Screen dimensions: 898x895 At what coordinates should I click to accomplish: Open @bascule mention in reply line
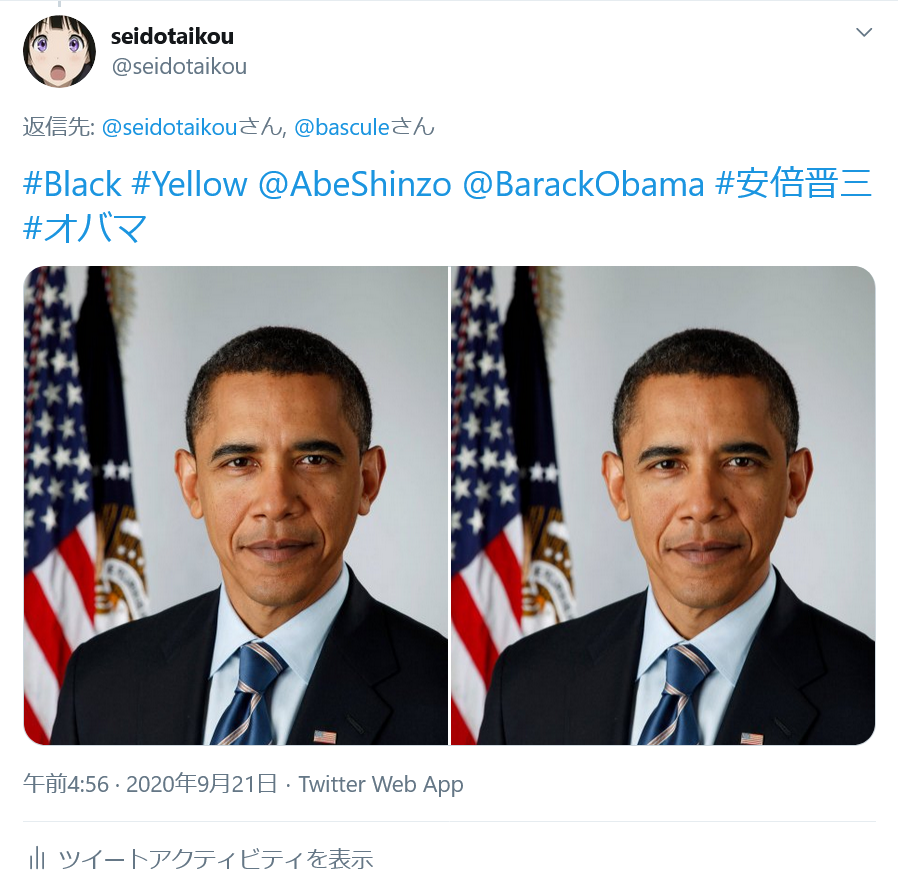click(x=342, y=127)
